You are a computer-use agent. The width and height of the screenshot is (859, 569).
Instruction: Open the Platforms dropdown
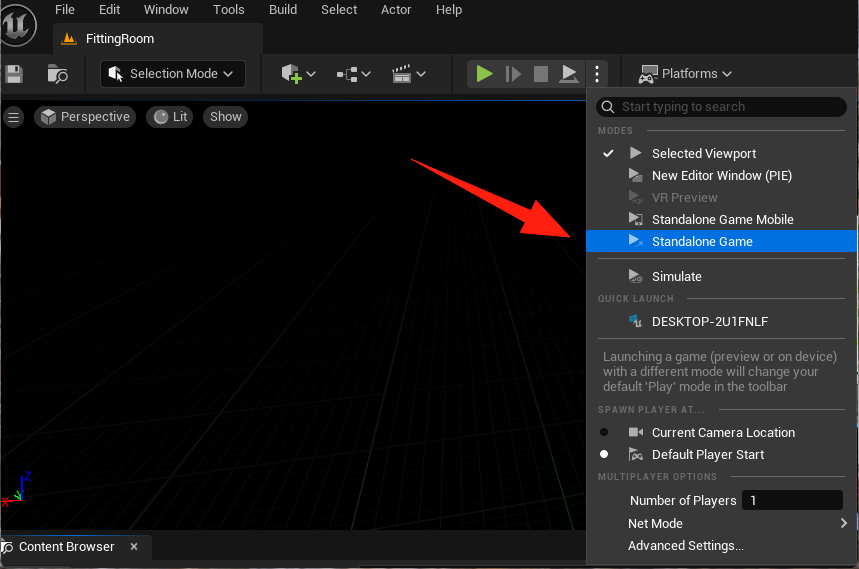[685, 73]
